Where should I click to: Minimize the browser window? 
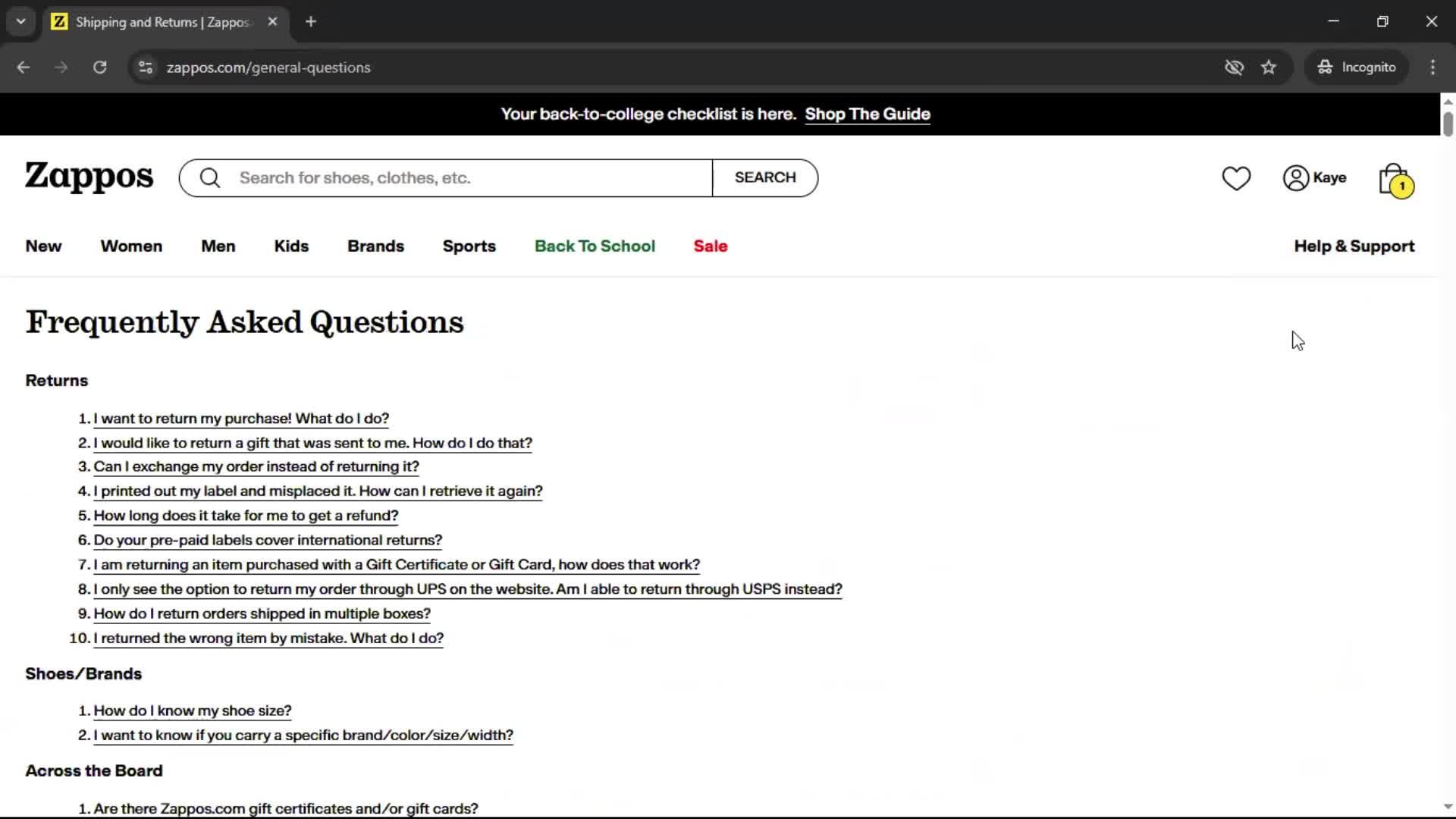click(x=1334, y=22)
